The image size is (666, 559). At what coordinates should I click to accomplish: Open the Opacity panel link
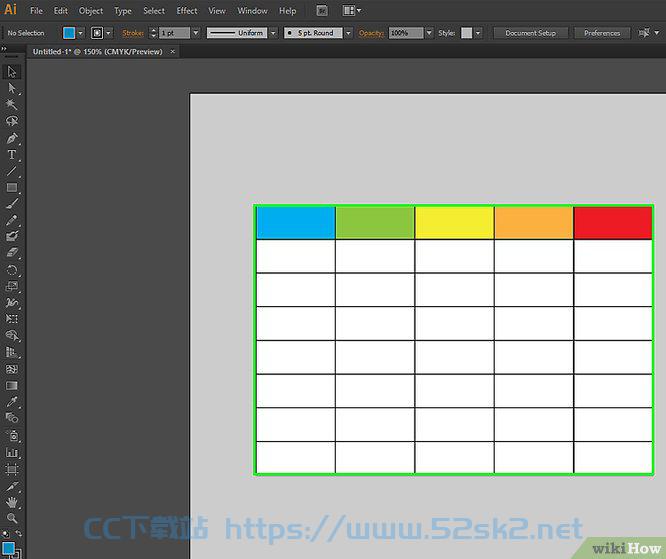[x=371, y=33]
